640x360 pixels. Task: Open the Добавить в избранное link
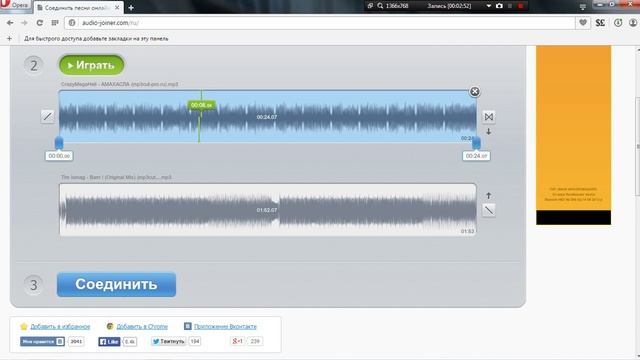[60, 327]
